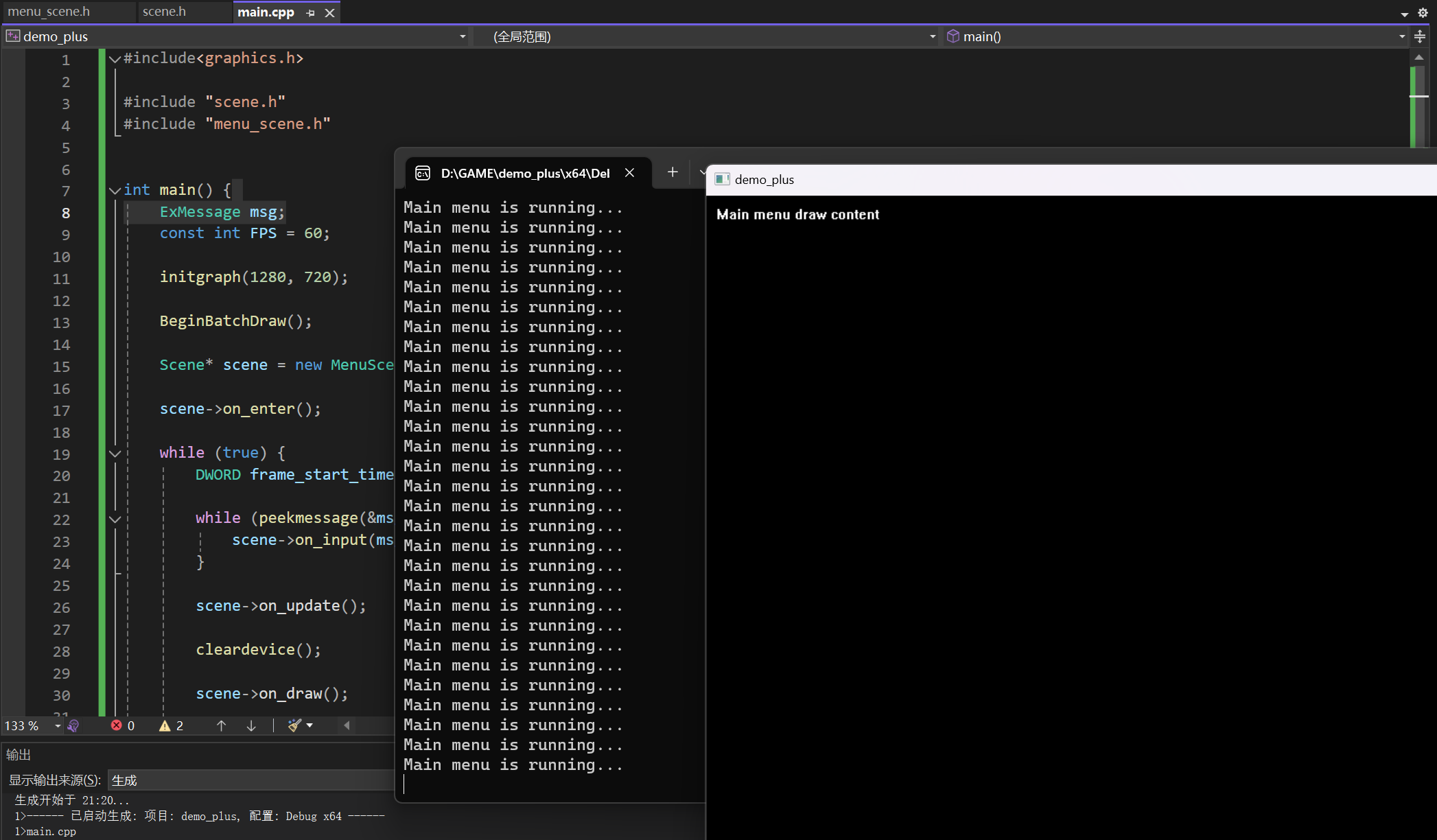Select the D:\GAME\demo_plus console tab
The height and width of the screenshot is (840, 1437).
tap(525, 173)
